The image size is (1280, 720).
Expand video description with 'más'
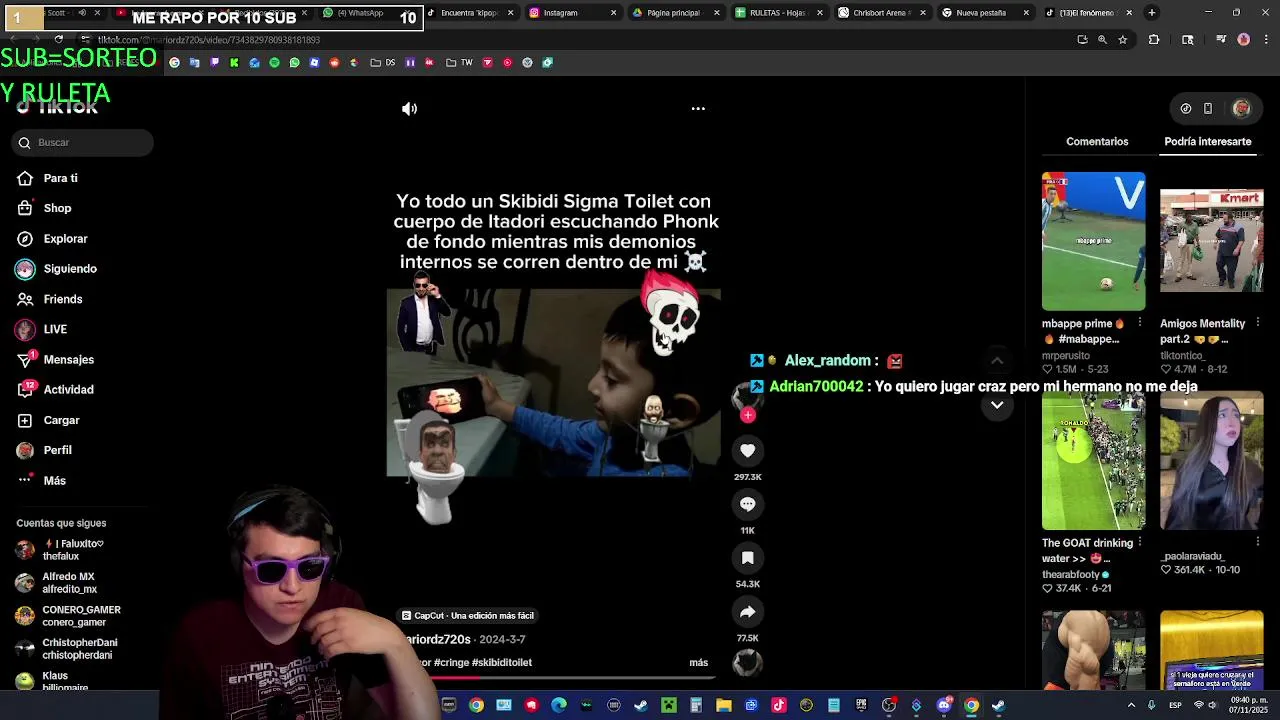[698, 662]
